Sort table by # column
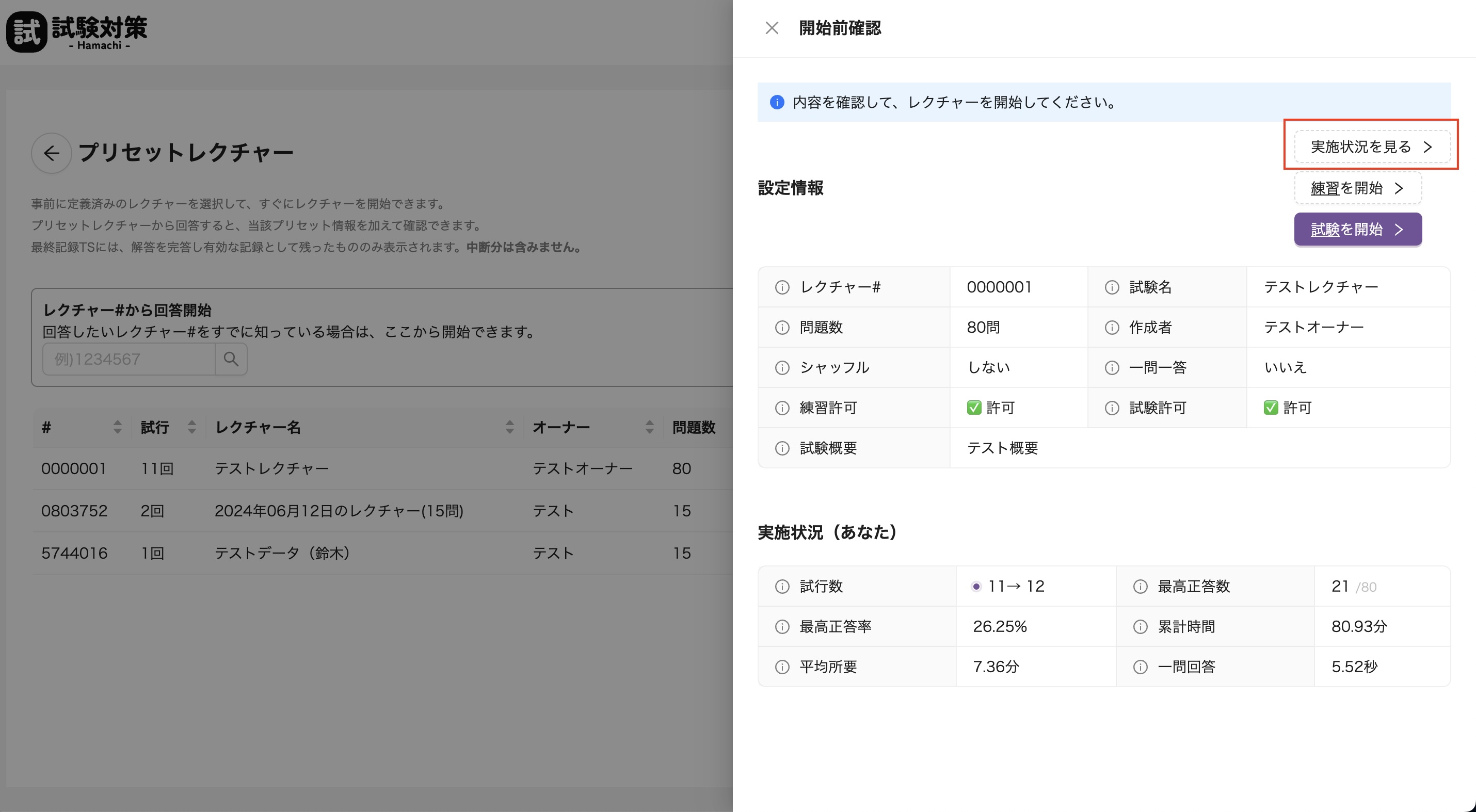Image resolution: width=1476 pixels, height=812 pixels. pyautogui.click(x=118, y=427)
